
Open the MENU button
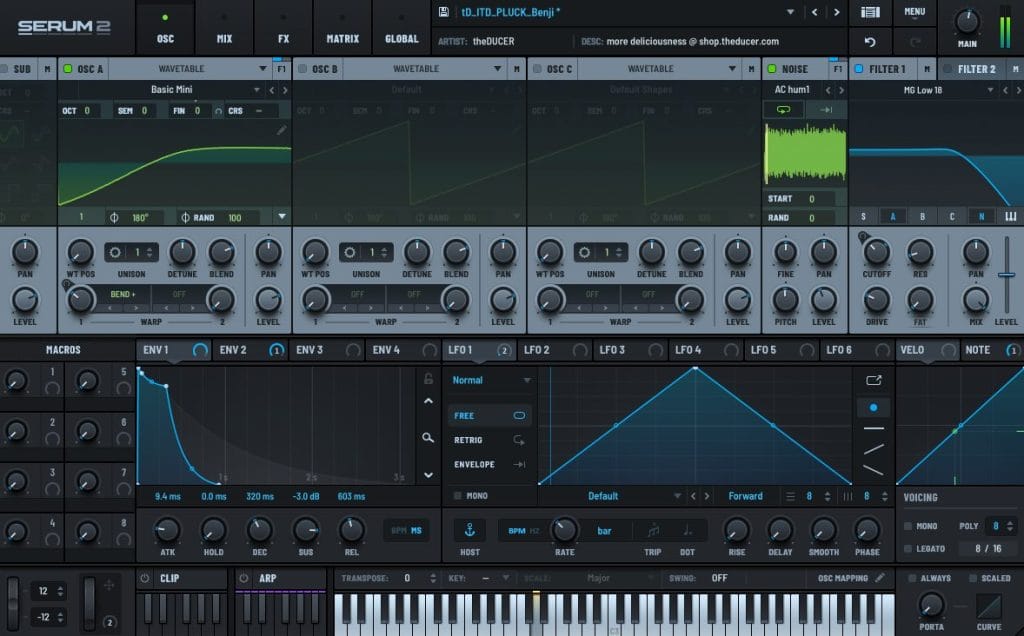[x=914, y=12]
